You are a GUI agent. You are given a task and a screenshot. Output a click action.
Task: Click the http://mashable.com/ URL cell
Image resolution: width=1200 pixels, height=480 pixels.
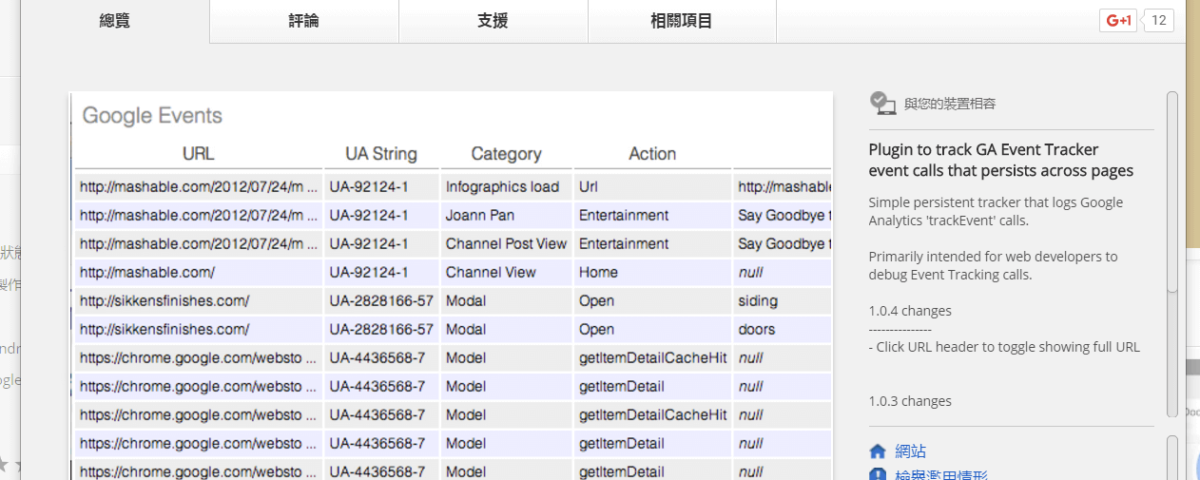click(198, 272)
